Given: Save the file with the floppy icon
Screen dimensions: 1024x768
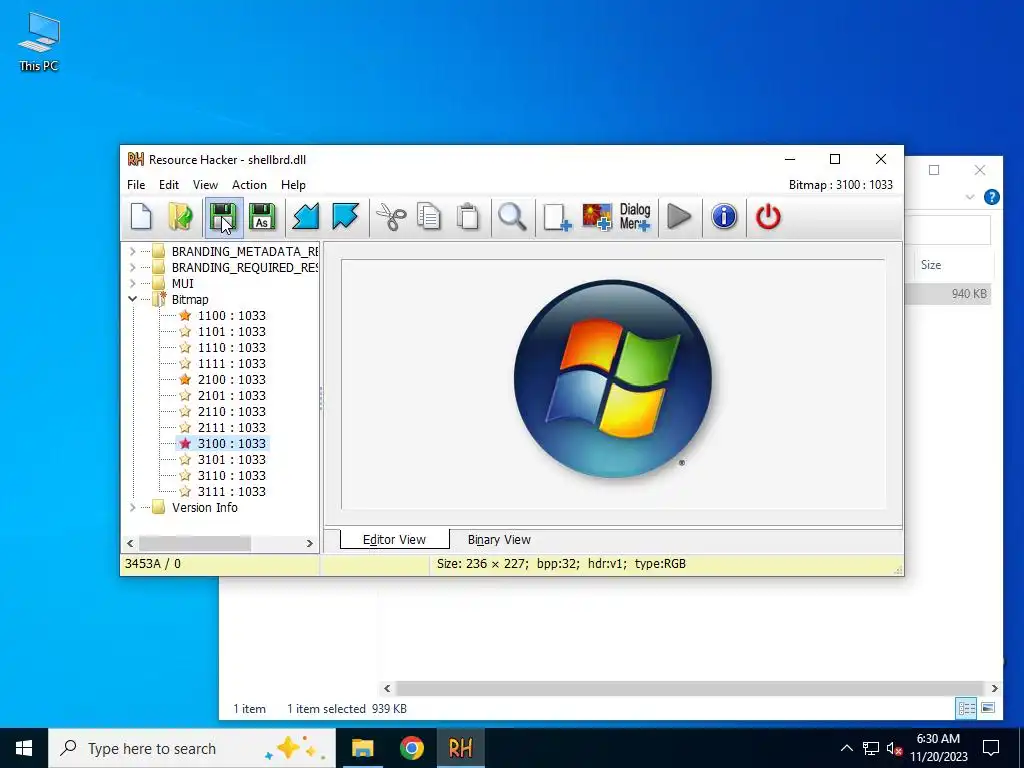Looking at the screenshot, I should 223,217.
